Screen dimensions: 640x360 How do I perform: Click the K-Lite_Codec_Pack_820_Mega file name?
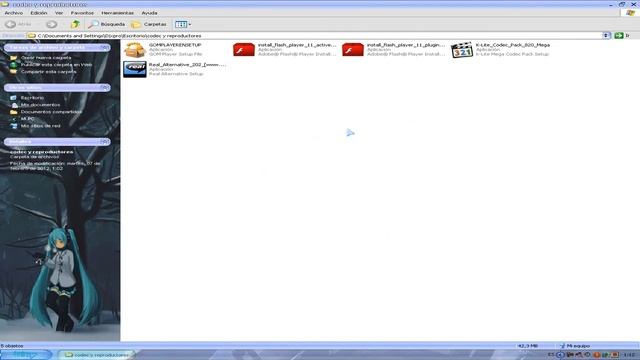(x=513, y=45)
